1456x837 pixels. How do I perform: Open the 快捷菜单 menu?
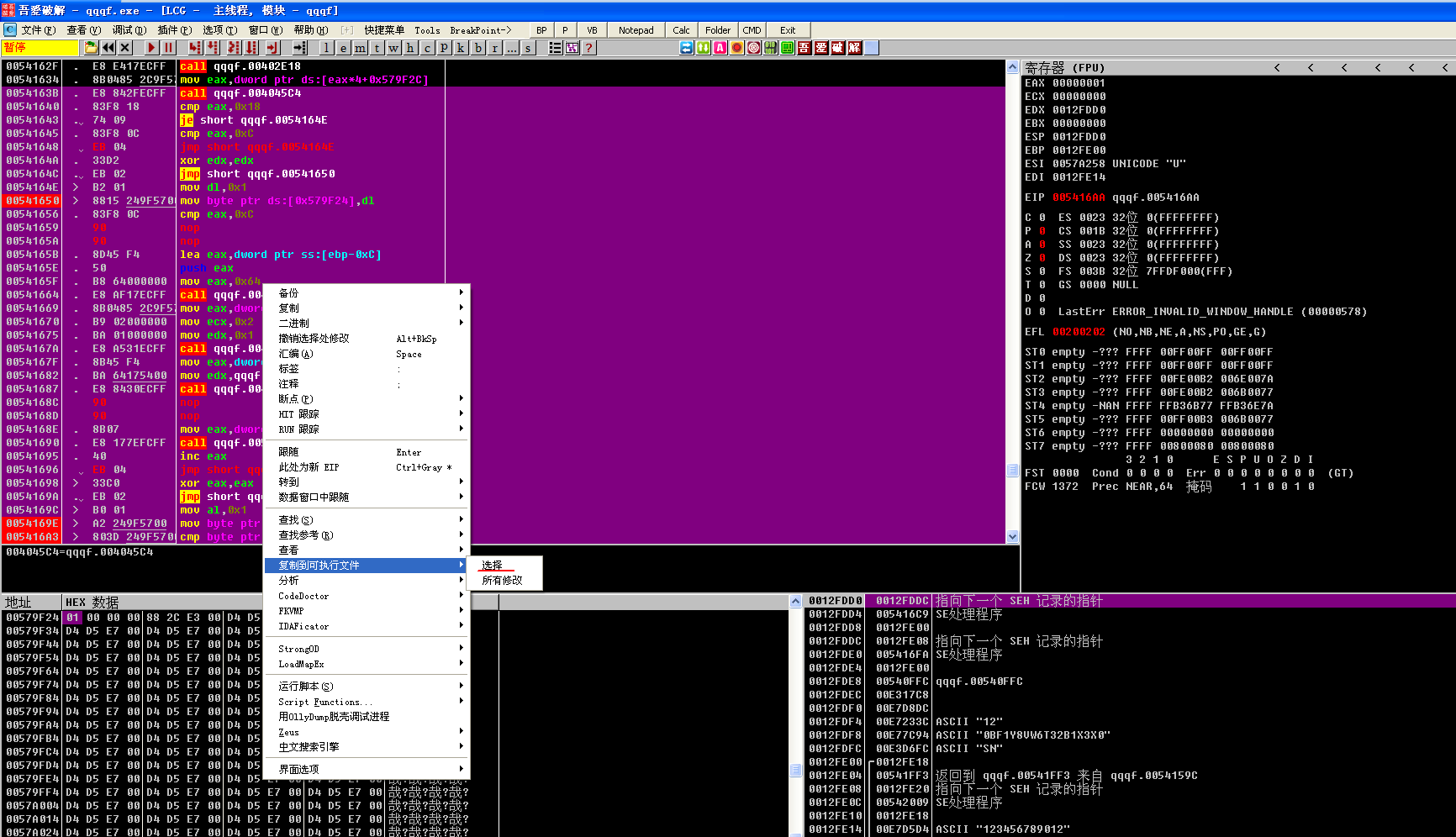384,30
